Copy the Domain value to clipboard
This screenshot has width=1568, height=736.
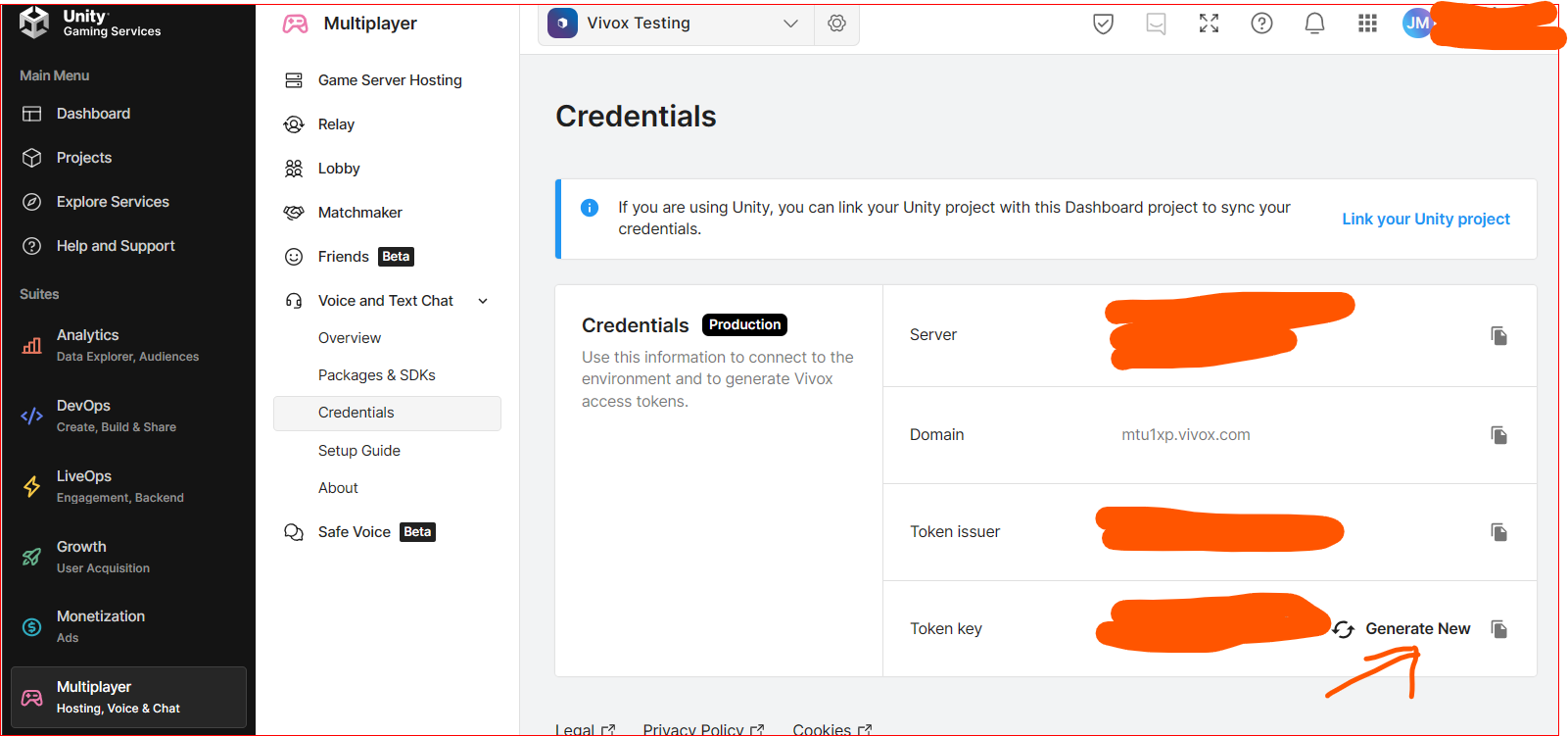tap(1498, 435)
